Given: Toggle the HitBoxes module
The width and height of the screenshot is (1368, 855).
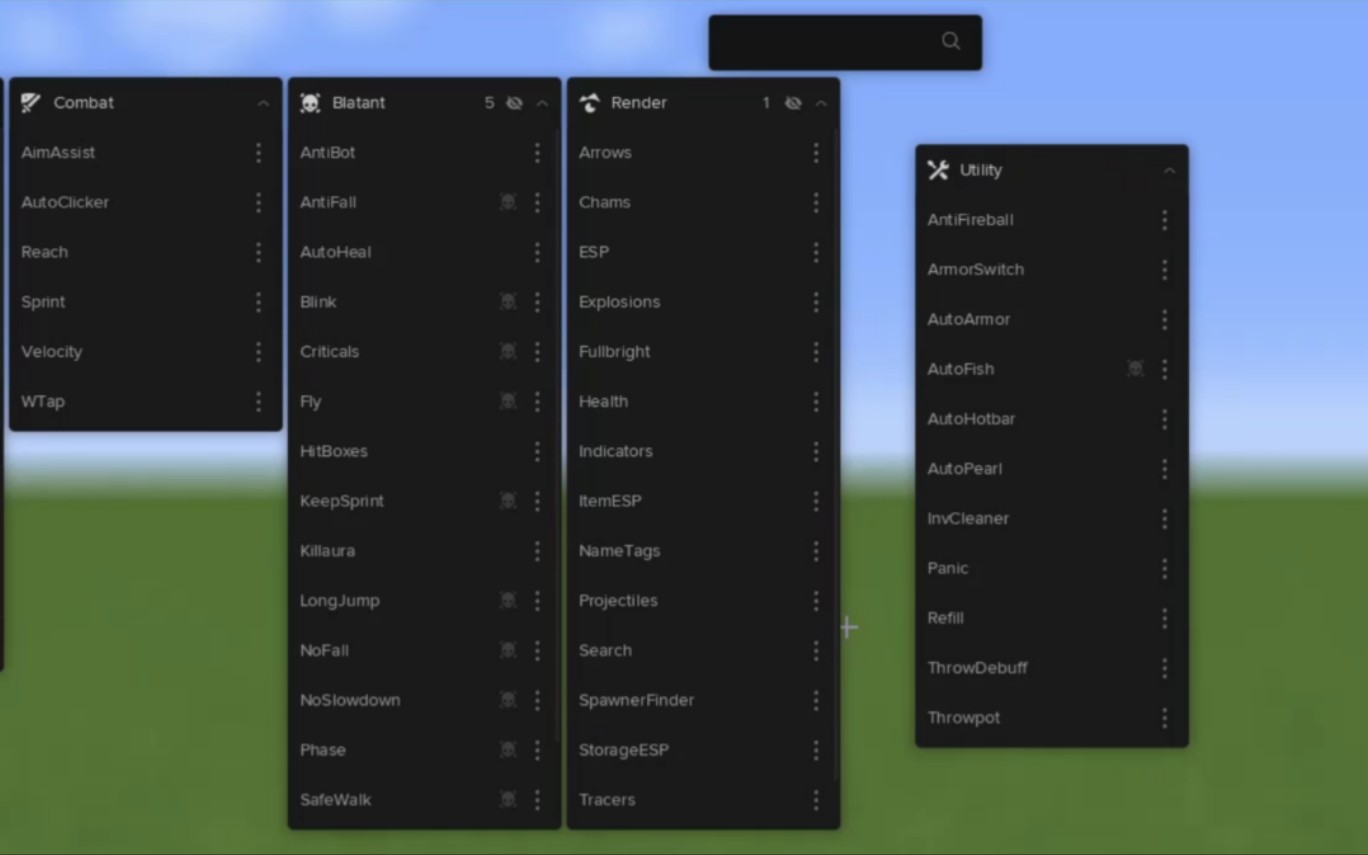Looking at the screenshot, I should coord(422,451).
